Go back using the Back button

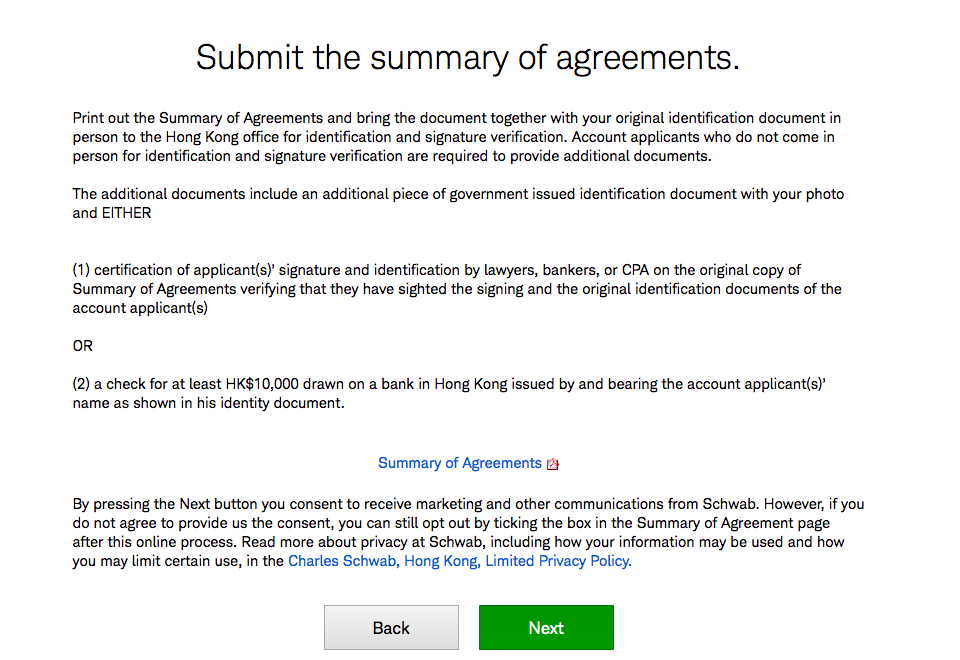coord(391,628)
